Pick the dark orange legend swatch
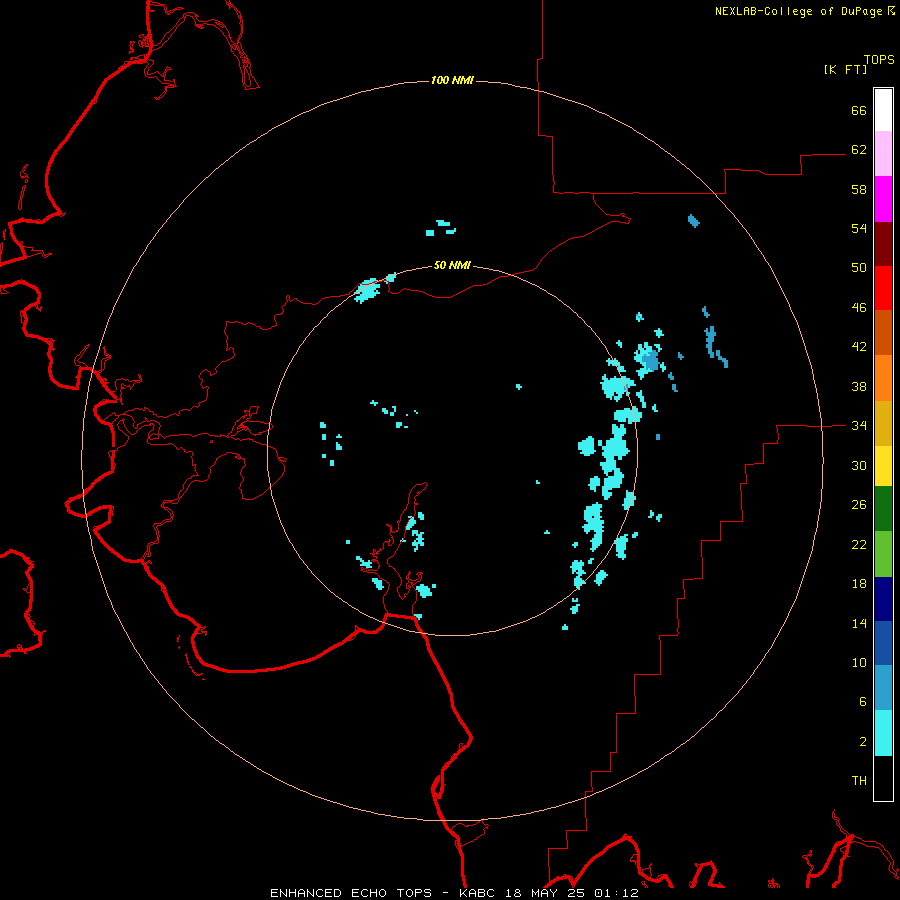 (883, 332)
